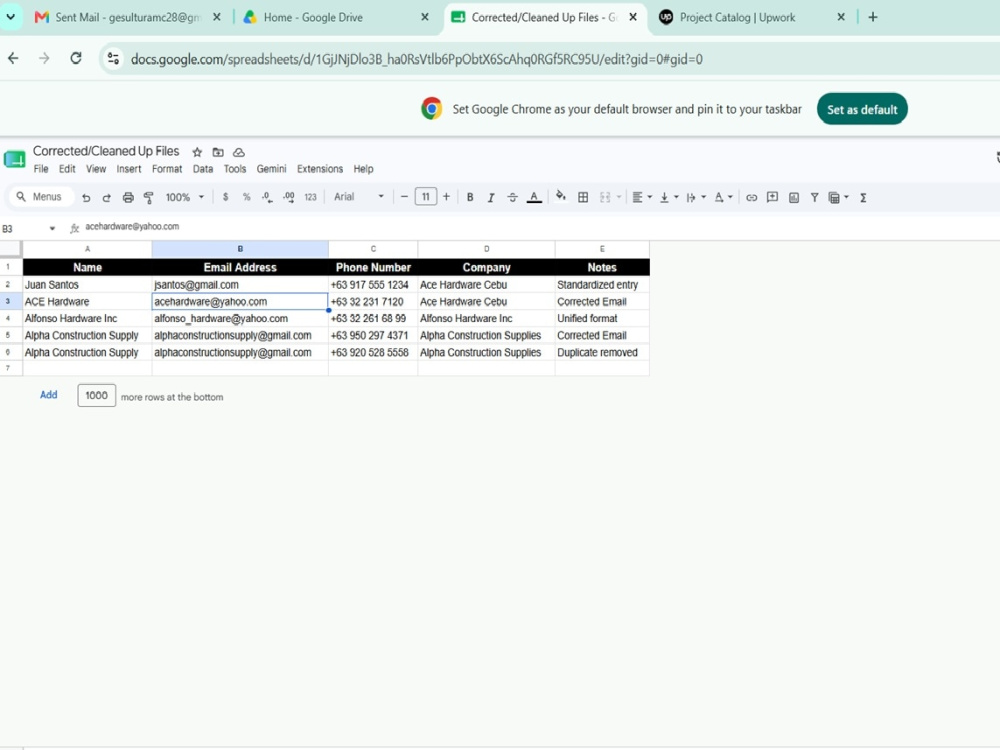Toggle strikethrough formatting

point(512,198)
